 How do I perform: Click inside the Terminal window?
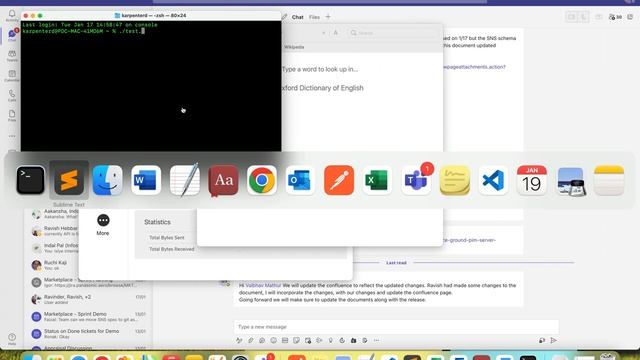coord(151,86)
